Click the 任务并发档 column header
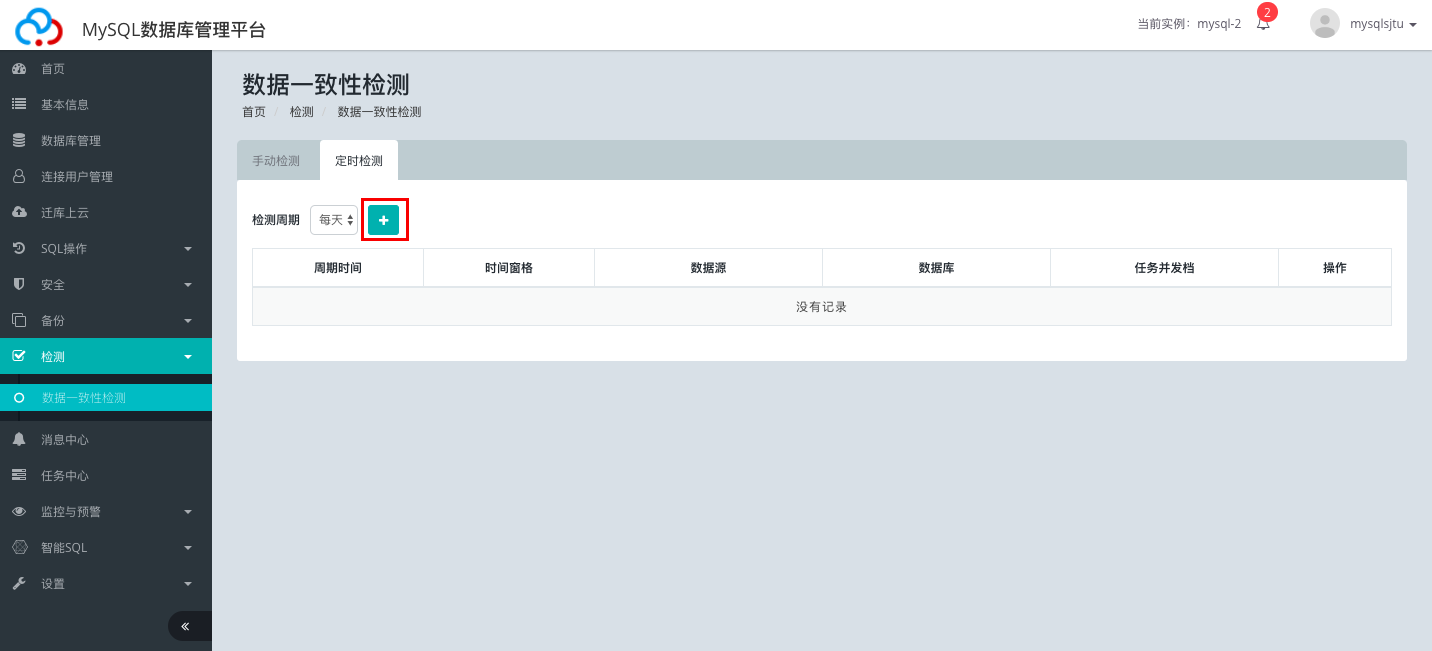Image resolution: width=1432 pixels, height=651 pixels. [1164, 268]
